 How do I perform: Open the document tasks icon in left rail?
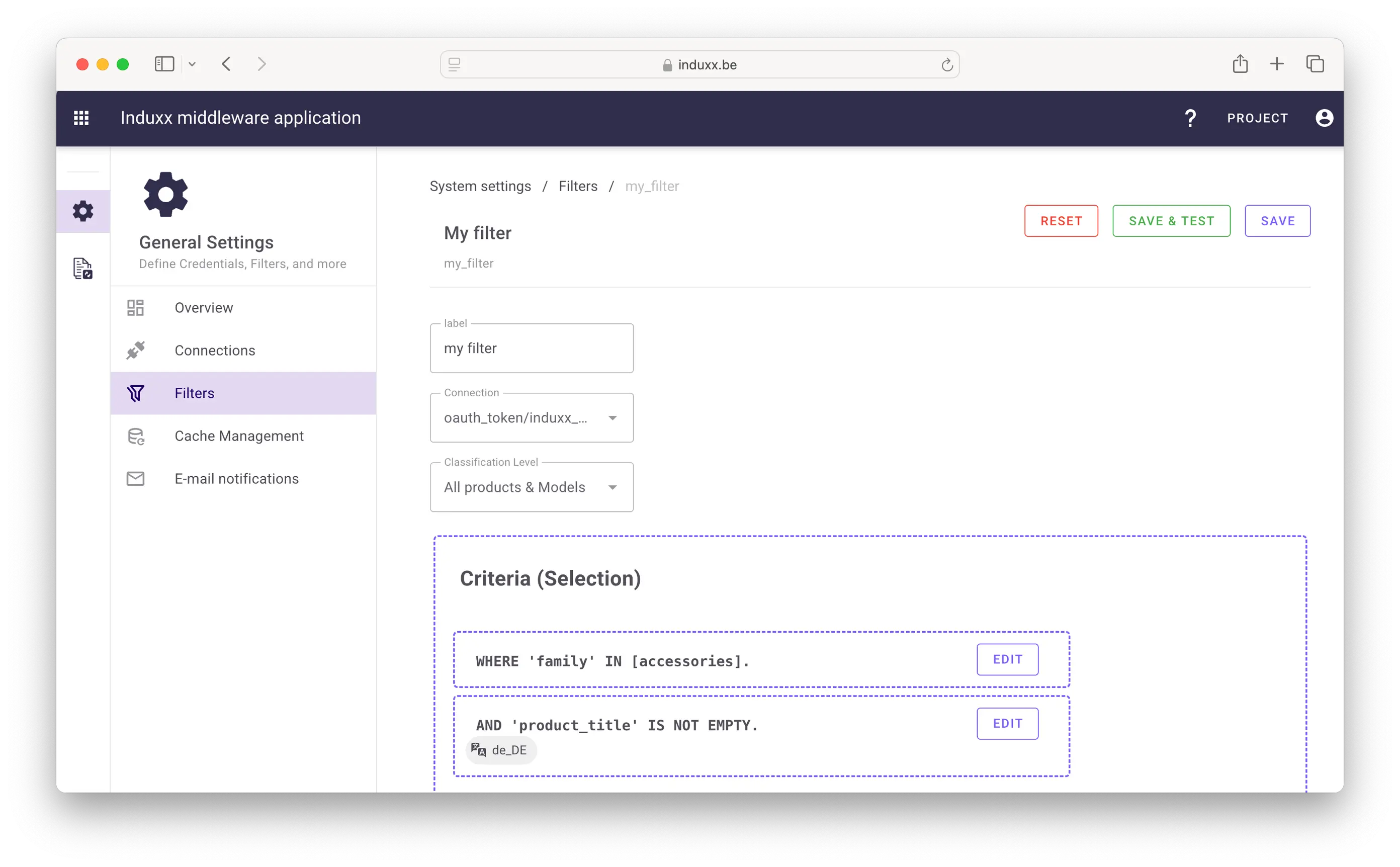click(x=83, y=269)
